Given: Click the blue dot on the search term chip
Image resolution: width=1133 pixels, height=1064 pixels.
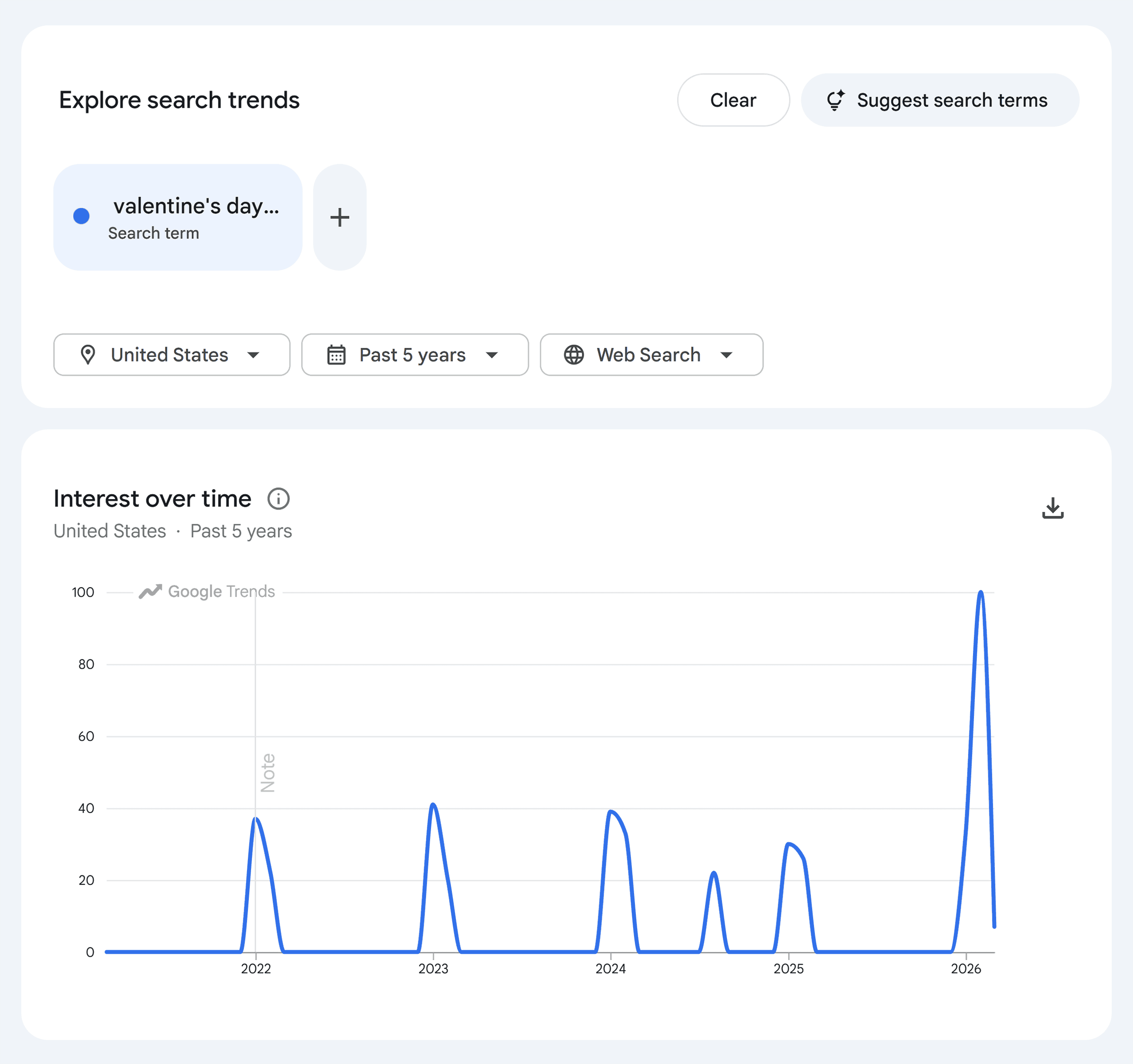Looking at the screenshot, I should (x=82, y=215).
